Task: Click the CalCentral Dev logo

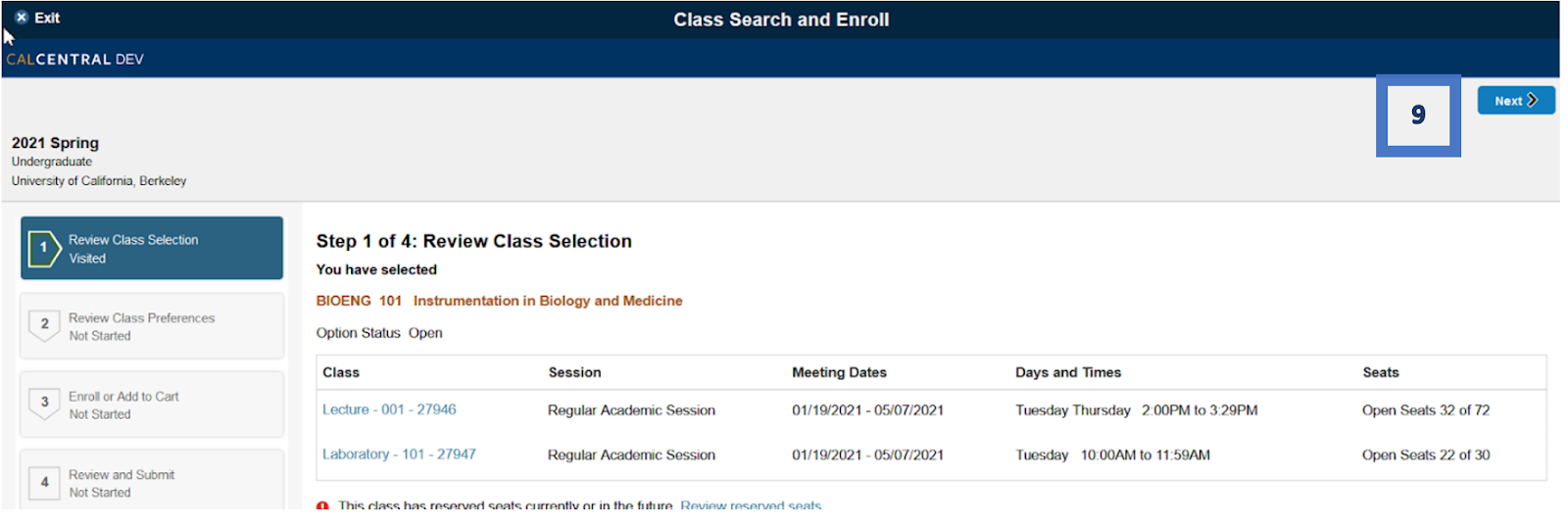Action: tap(75, 59)
